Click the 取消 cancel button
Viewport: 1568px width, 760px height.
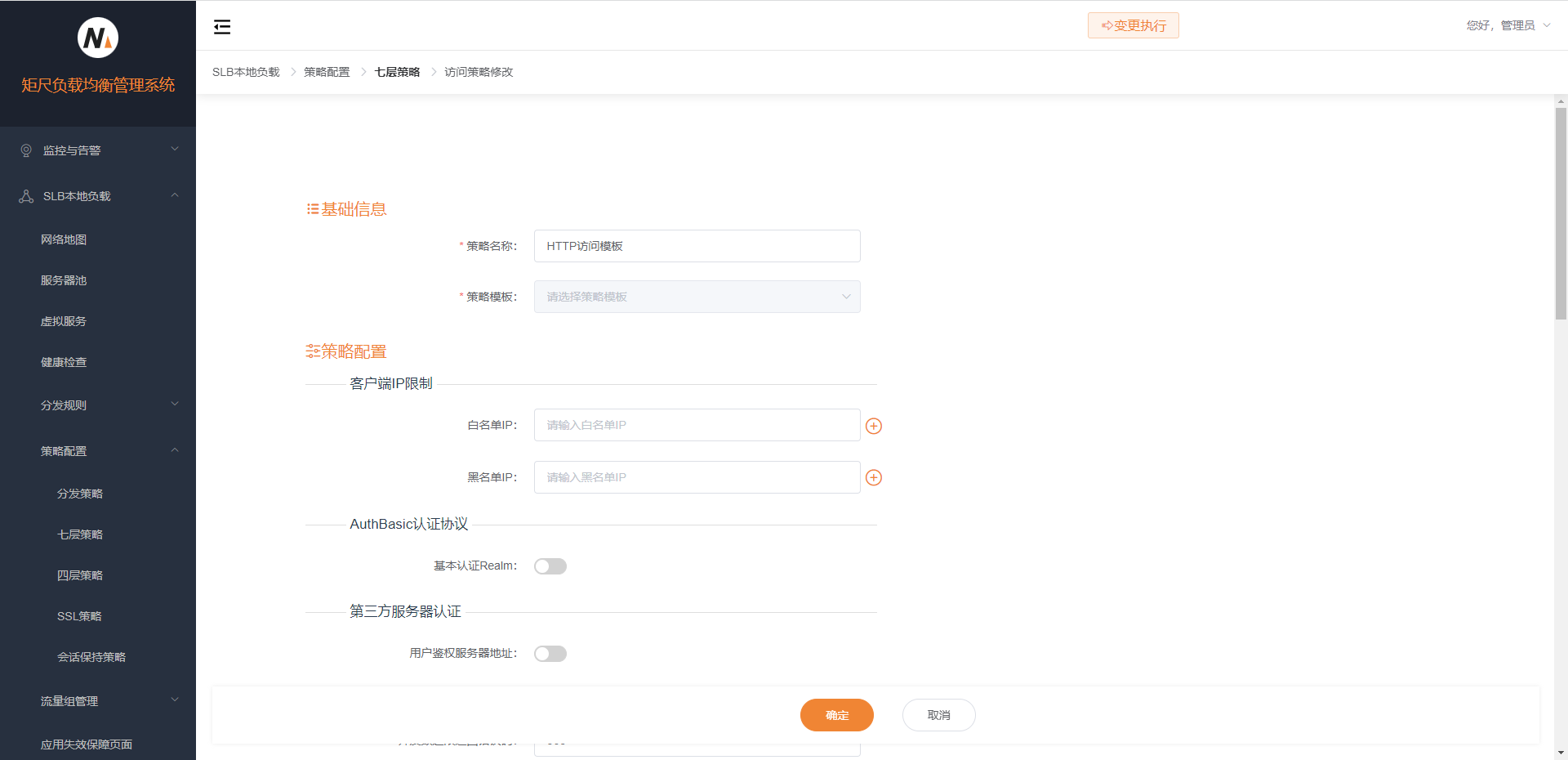point(939,715)
